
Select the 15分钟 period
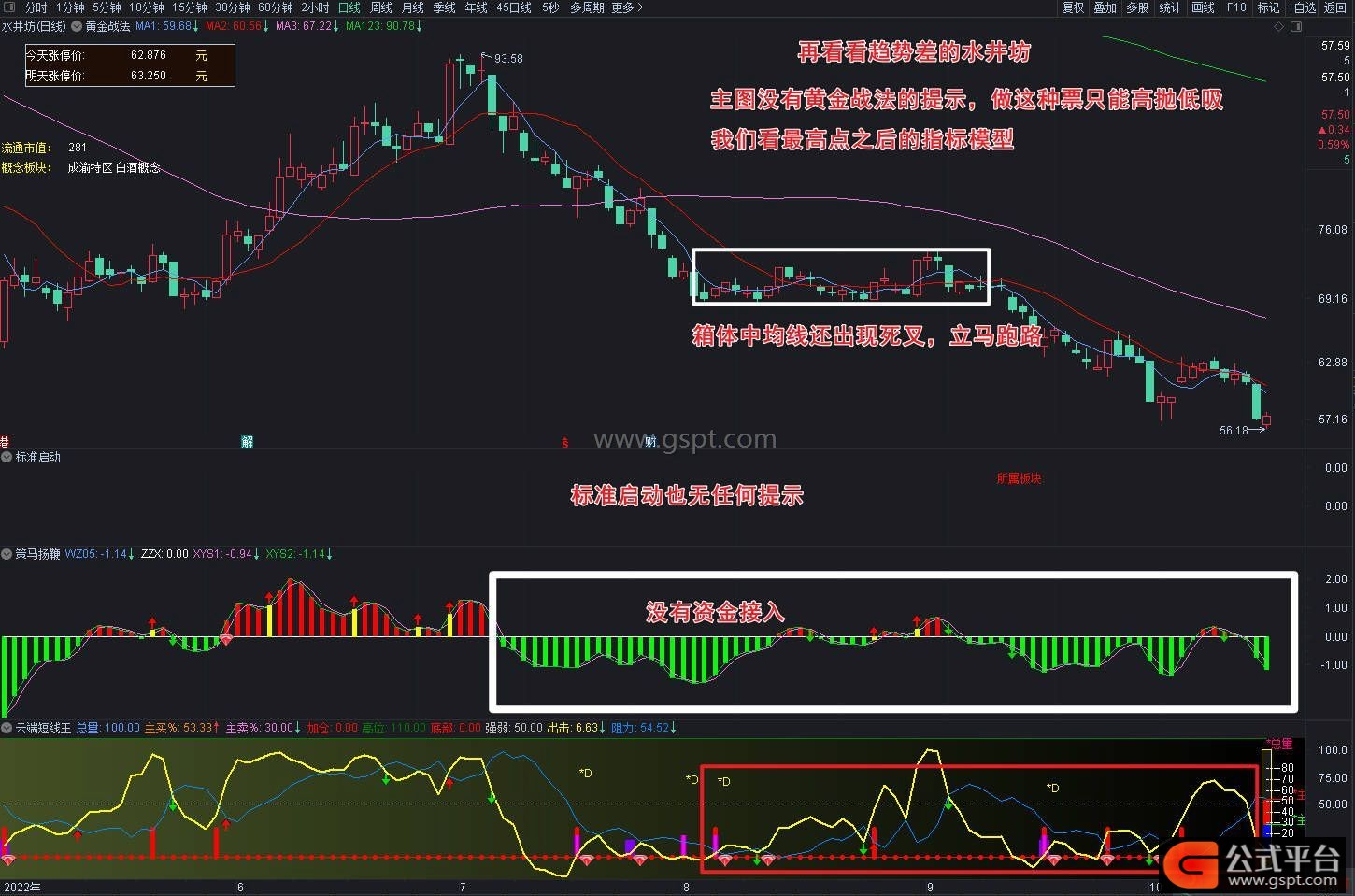tap(189, 7)
